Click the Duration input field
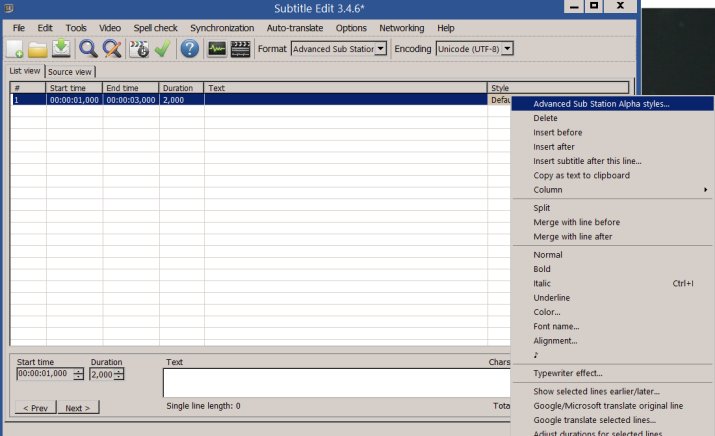 (x=102, y=374)
